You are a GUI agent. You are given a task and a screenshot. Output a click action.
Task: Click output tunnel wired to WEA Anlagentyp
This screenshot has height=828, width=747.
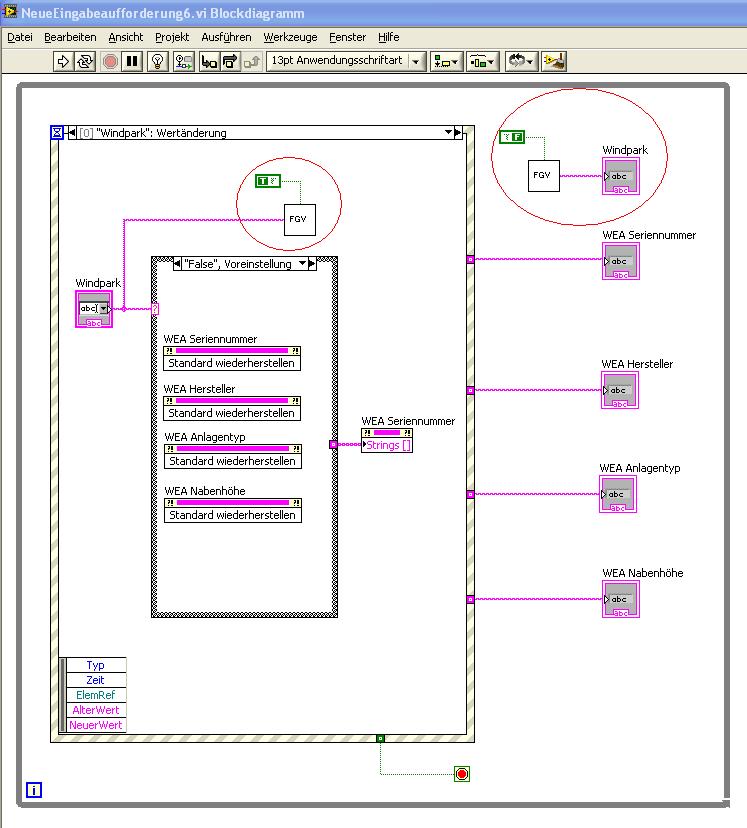pyautogui.click(x=470, y=494)
